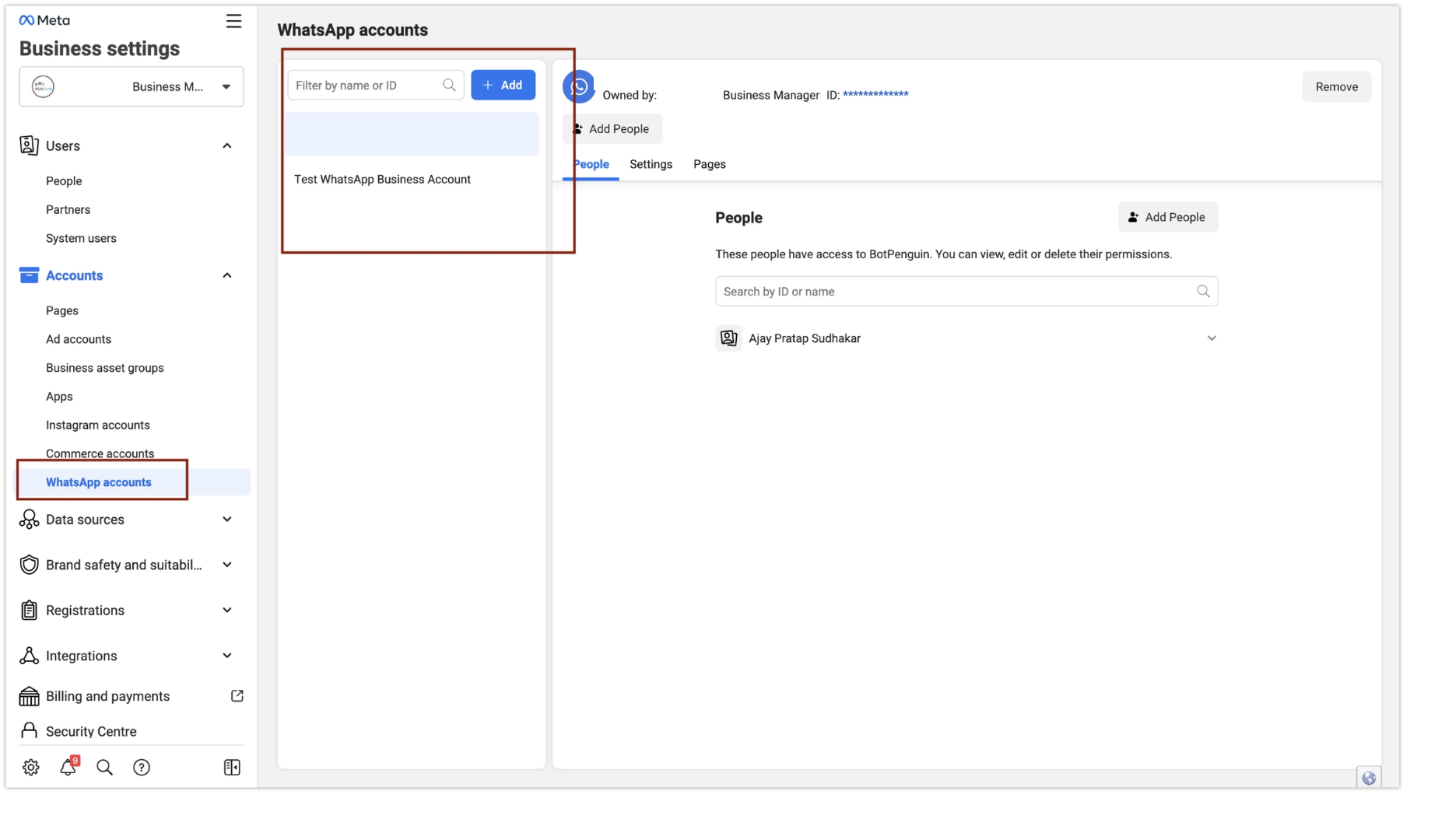This screenshot has width=1452, height=840.
Task: Open the Pages tab
Action: click(x=709, y=164)
